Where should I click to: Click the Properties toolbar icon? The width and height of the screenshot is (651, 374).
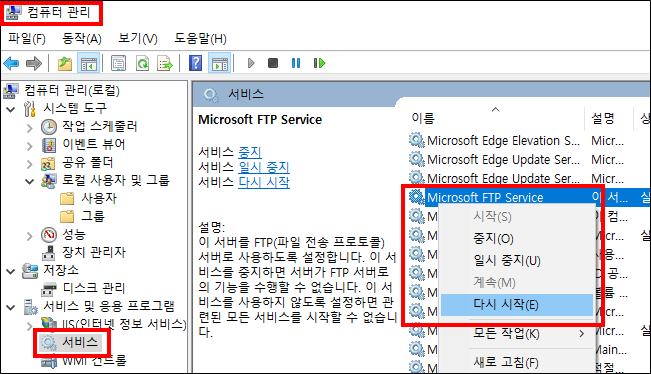(x=118, y=64)
